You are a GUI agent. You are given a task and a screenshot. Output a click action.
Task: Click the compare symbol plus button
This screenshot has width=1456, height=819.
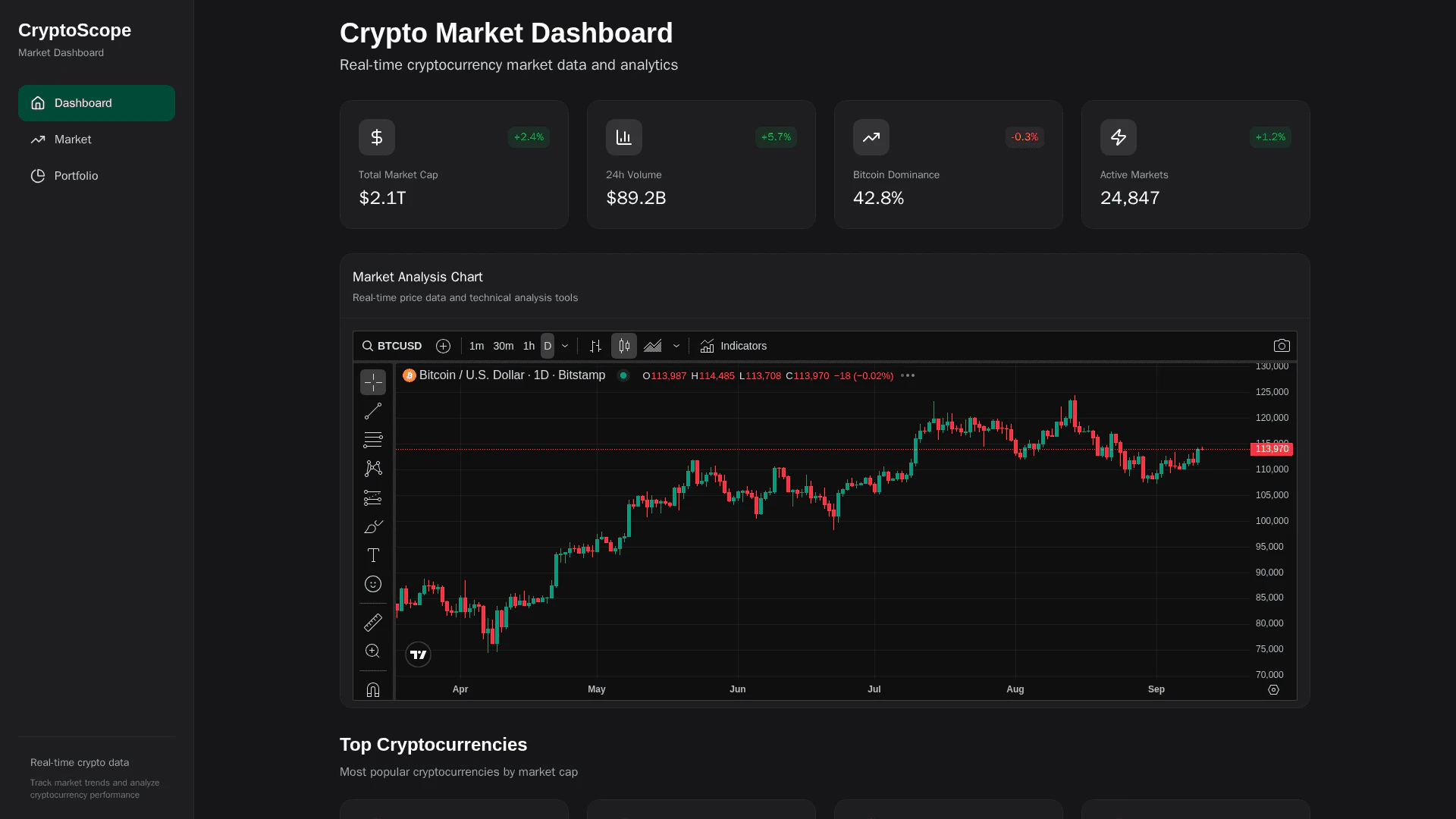coord(442,346)
